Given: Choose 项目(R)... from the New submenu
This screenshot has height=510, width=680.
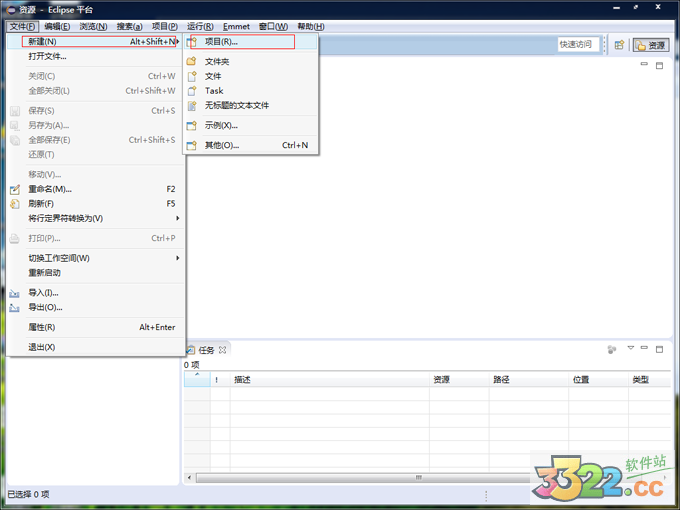Looking at the screenshot, I should coord(251,42).
